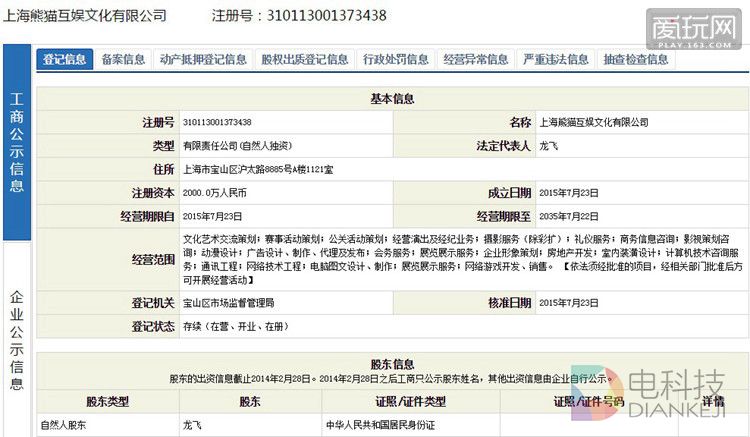
Task: Select 工商公示信息 in the left sidebar
Action: pyautogui.click(x=17, y=143)
